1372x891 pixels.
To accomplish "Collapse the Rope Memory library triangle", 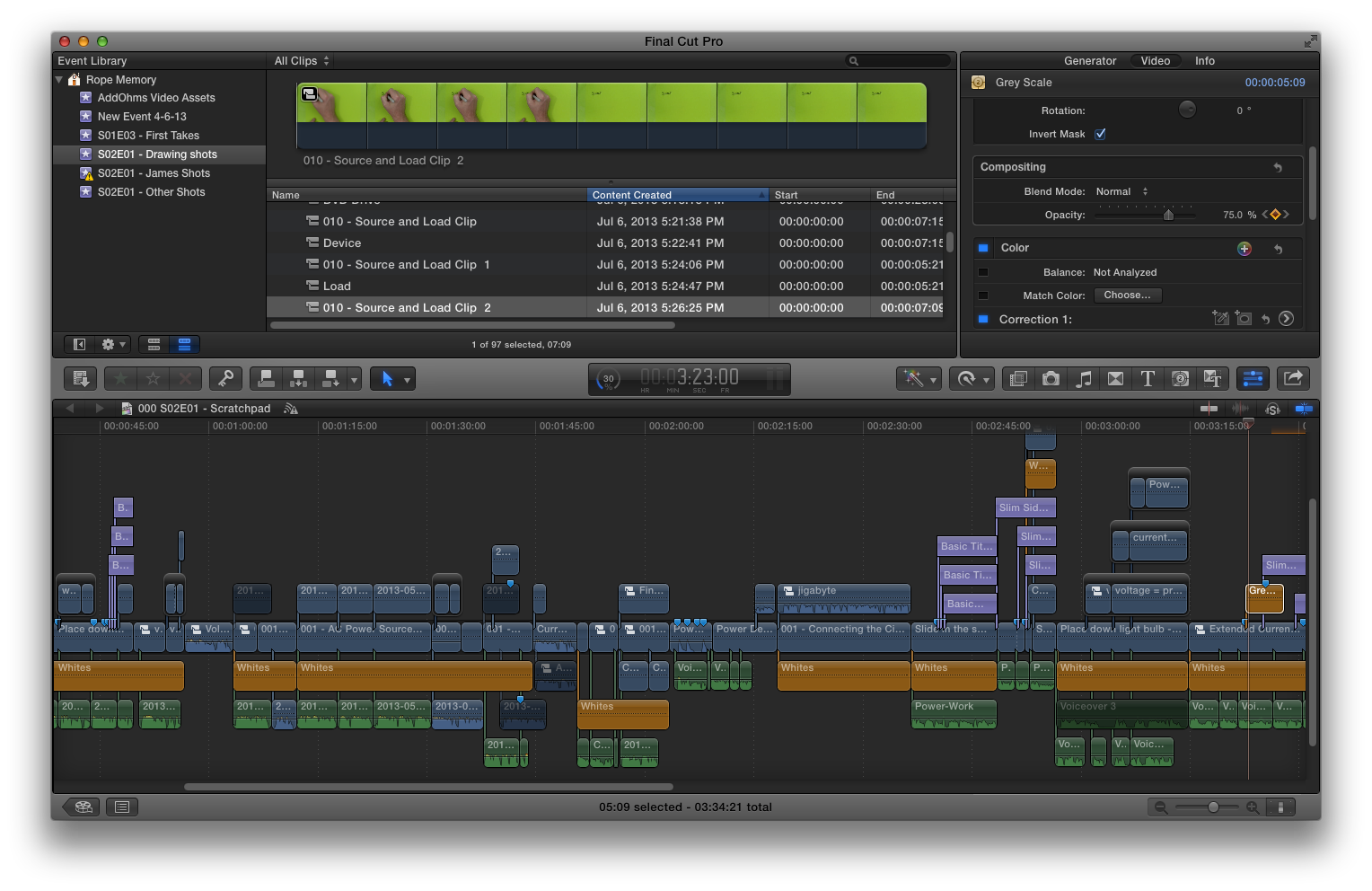I will (x=59, y=80).
